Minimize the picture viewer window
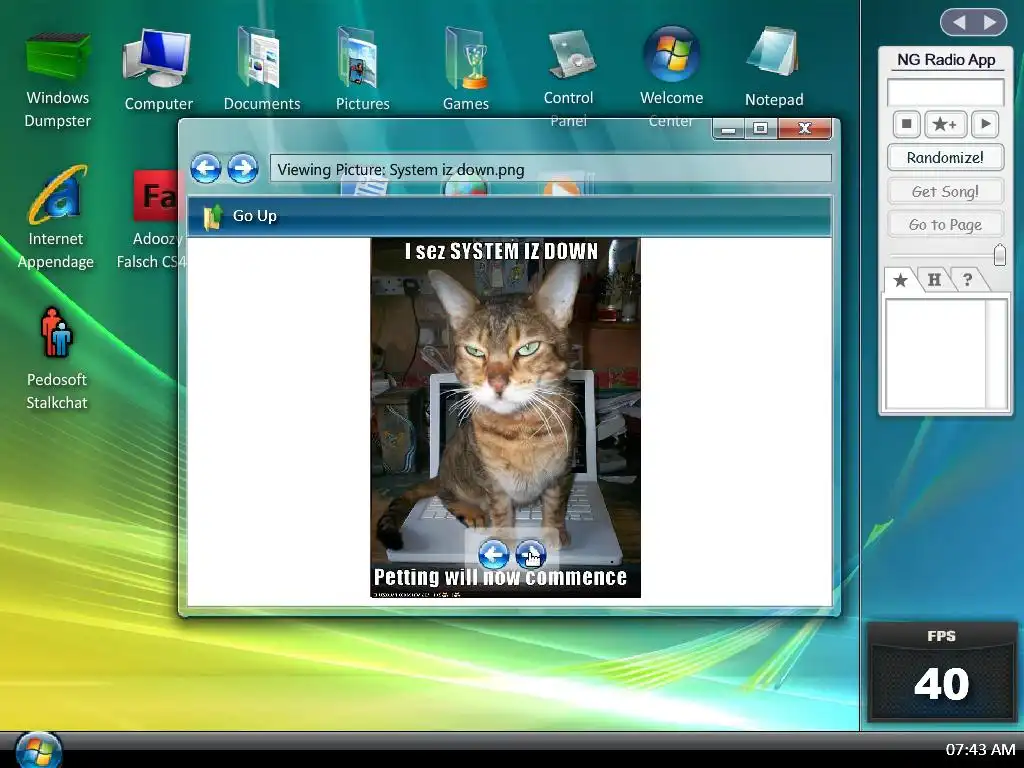 point(729,129)
